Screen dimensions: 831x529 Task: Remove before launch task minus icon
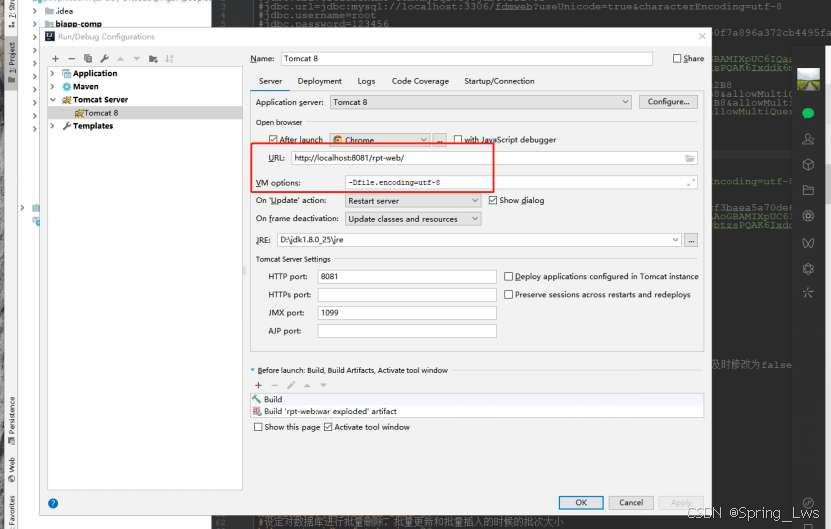275,385
